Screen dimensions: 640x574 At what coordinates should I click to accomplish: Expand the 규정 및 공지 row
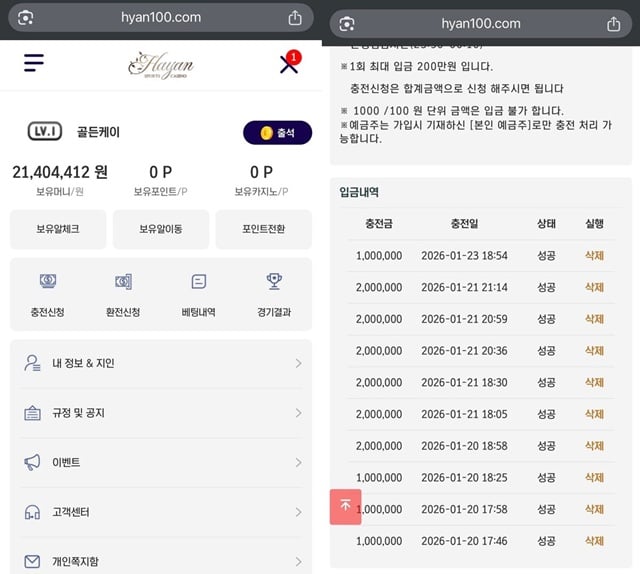(160, 413)
